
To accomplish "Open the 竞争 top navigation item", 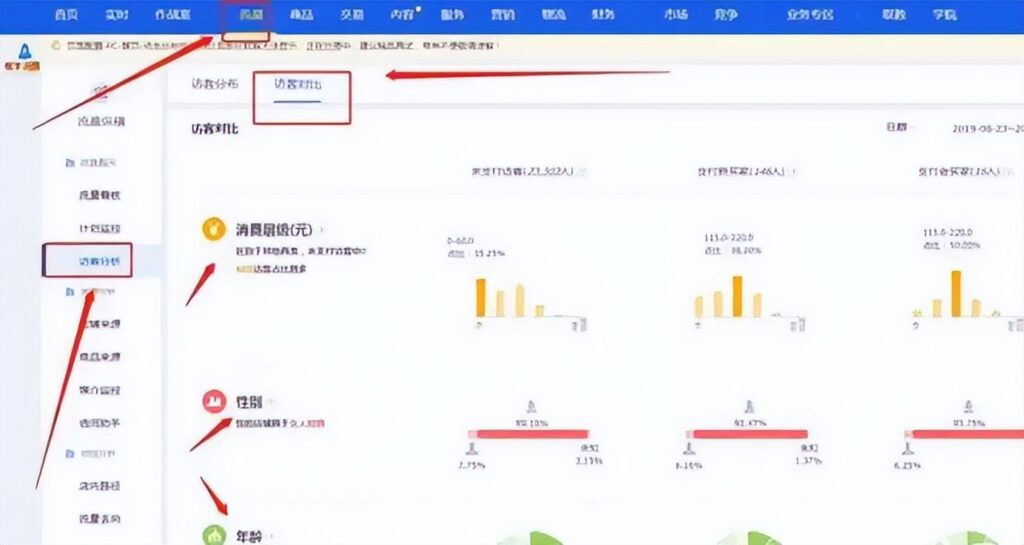I will tap(726, 14).
